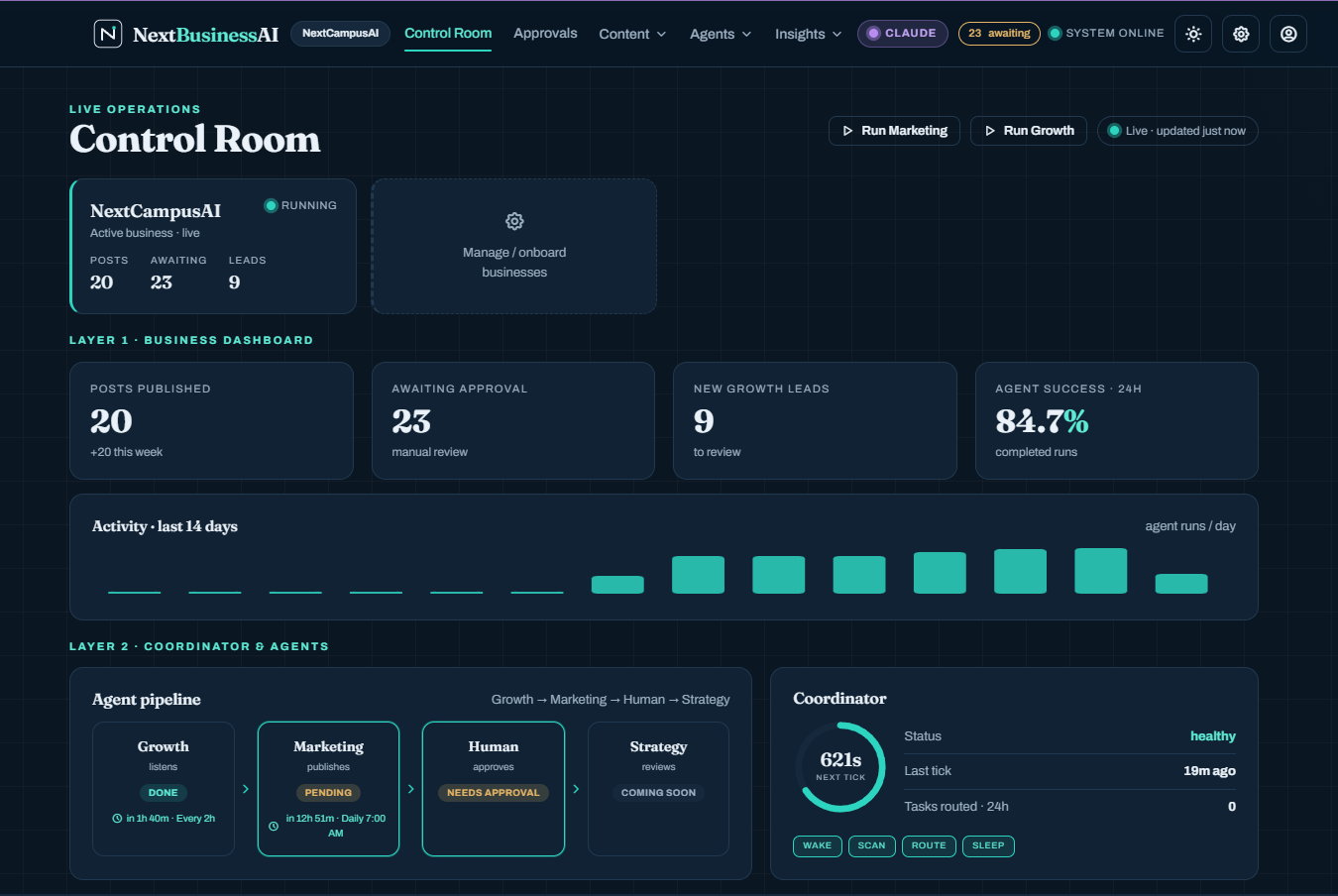Click 'agent runs / day' label
The height and width of the screenshot is (896, 1338).
pos(1190,526)
